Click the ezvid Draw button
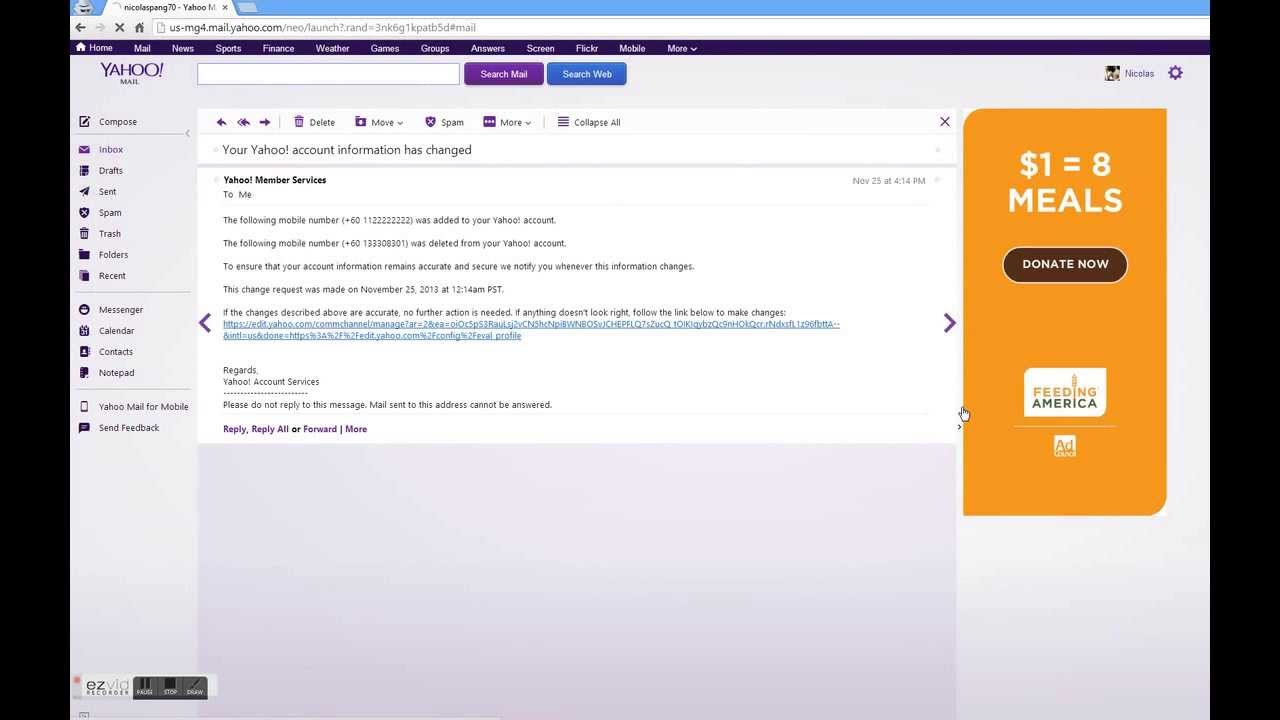Image resolution: width=1280 pixels, height=720 pixels. (x=195, y=686)
